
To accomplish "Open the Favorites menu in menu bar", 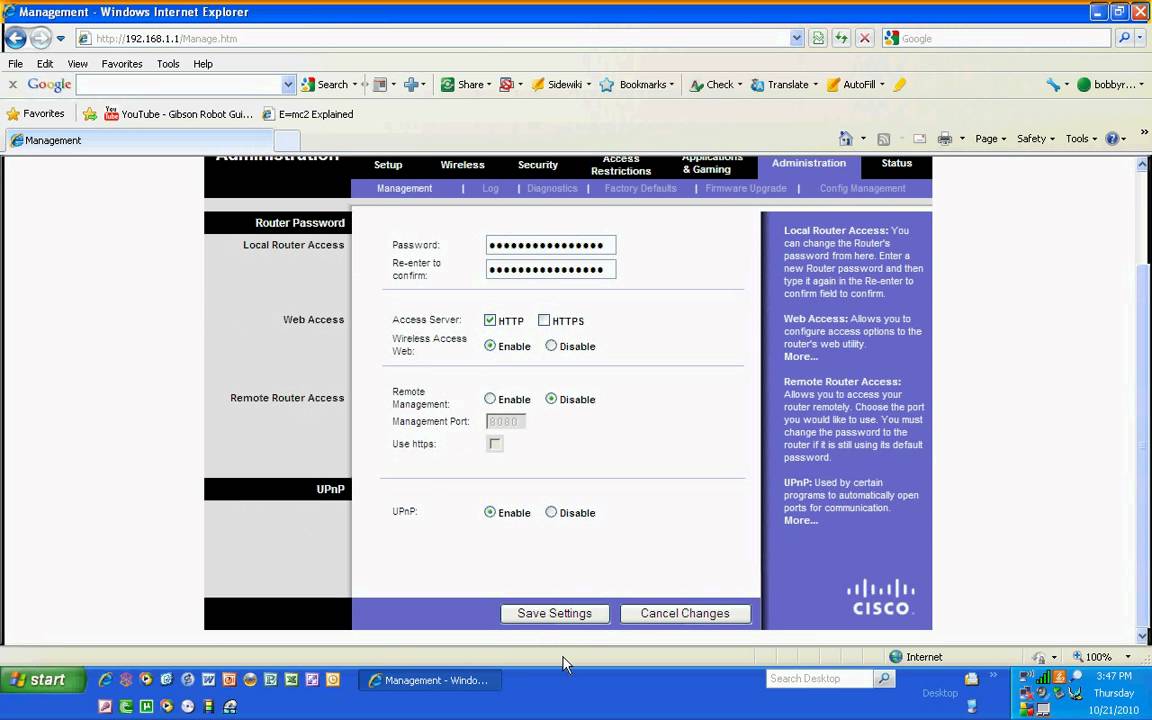I will click(x=122, y=64).
